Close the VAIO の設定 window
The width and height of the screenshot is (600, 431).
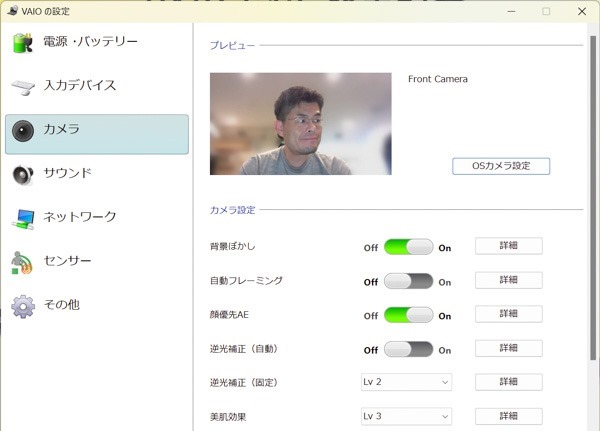point(582,11)
